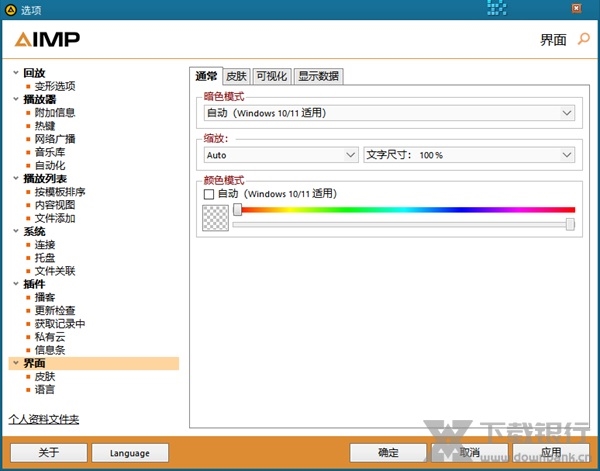
Task: Select 热键 in the tree
Action: coord(45,125)
